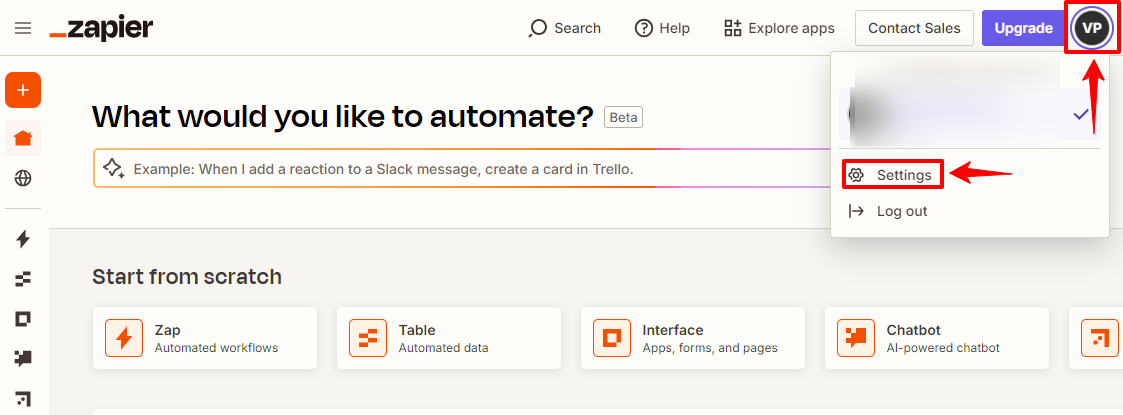Open the Home sidebar icon
The width and height of the screenshot is (1123, 415).
(x=23, y=138)
